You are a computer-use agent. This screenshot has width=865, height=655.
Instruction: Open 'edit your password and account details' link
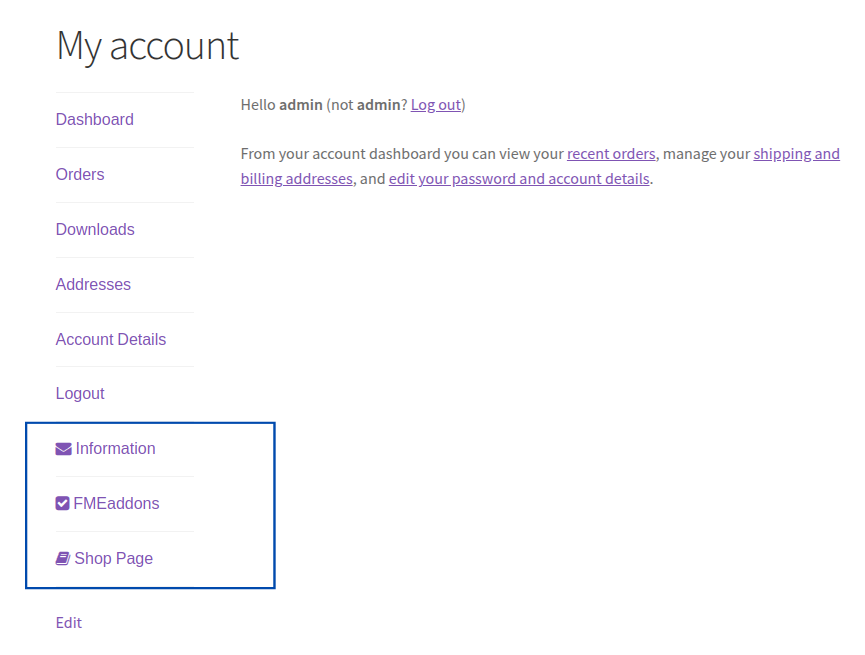[519, 179]
